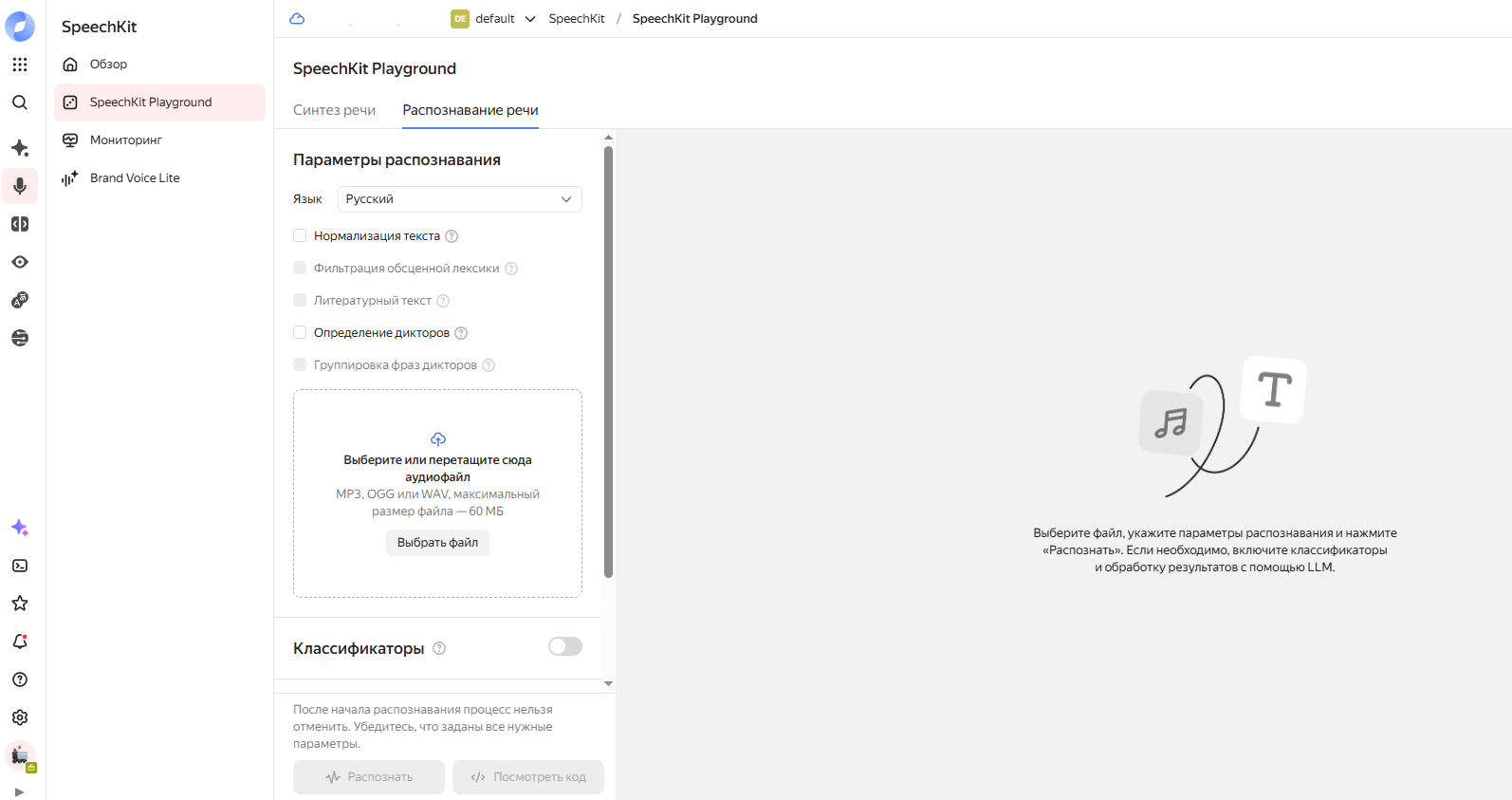
Task: Click the sparkle AI services icon
Action: click(20, 148)
